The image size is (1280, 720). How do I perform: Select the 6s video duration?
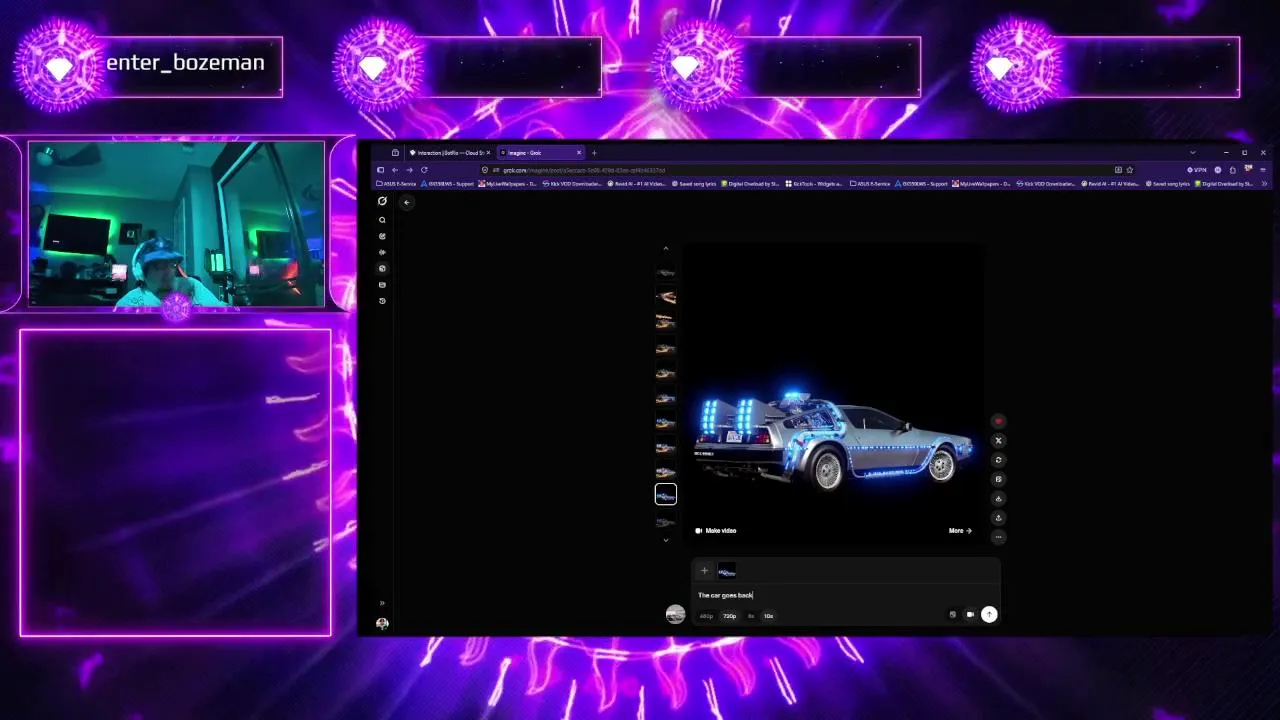coord(751,616)
